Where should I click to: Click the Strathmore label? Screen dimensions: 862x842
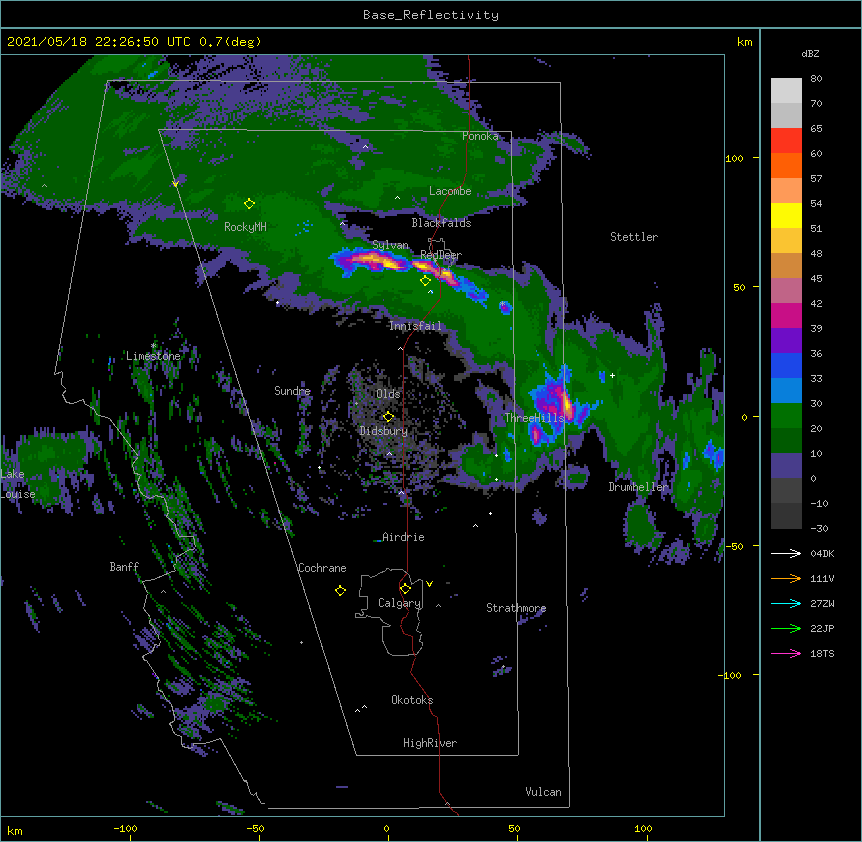click(516, 608)
